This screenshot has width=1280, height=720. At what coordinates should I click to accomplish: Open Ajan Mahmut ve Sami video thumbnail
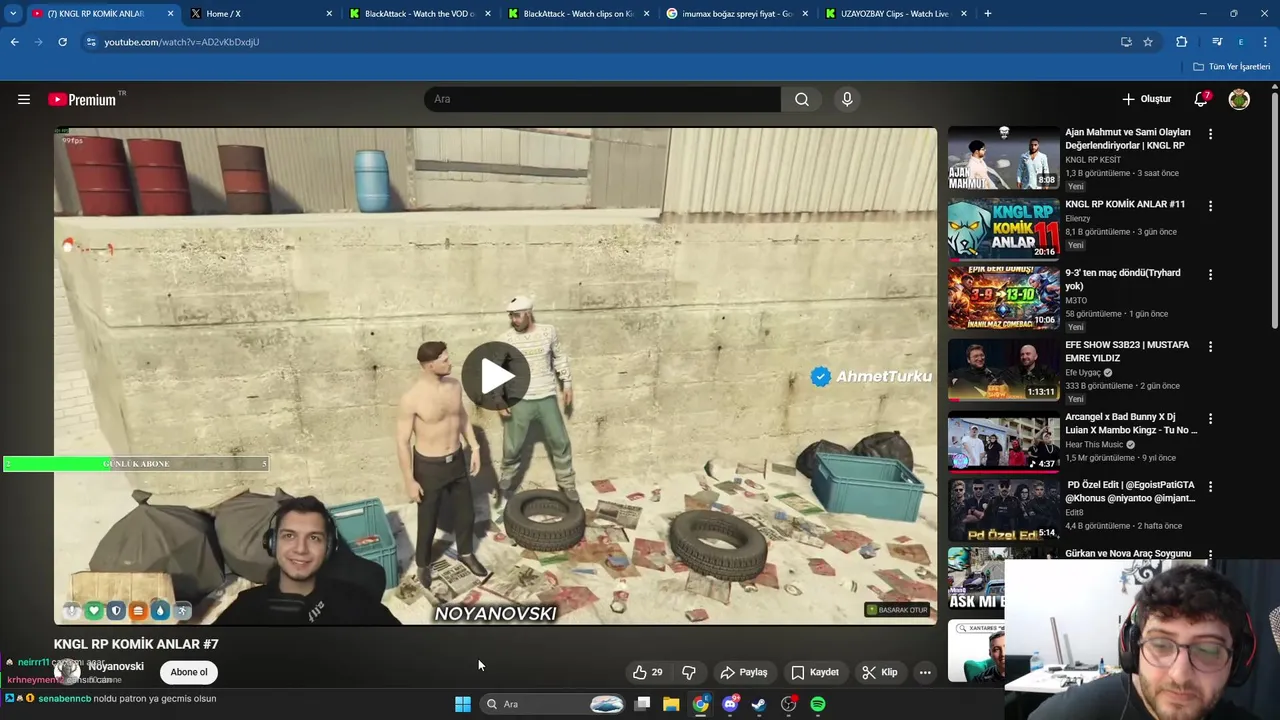pos(1003,158)
